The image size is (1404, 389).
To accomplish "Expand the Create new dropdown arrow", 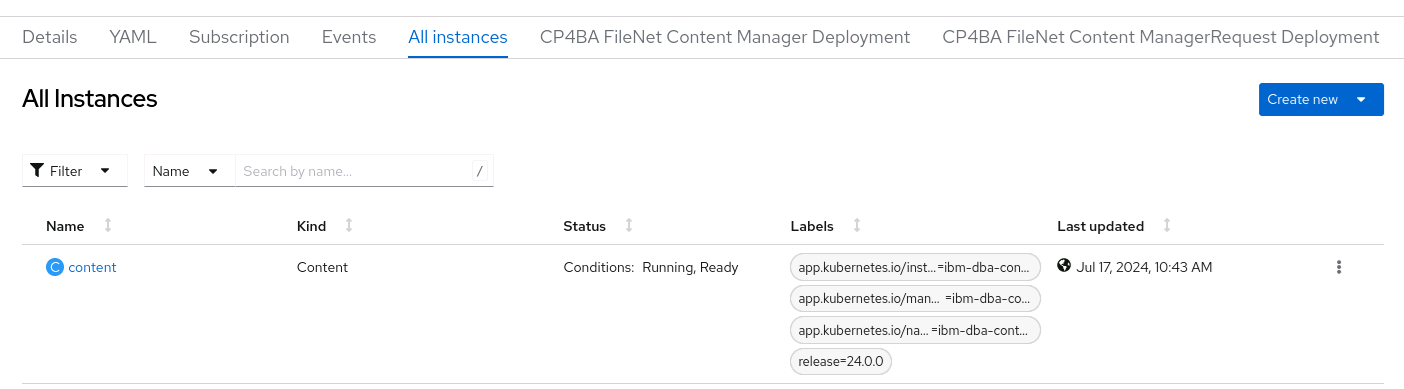I will tap(1361, 99).
